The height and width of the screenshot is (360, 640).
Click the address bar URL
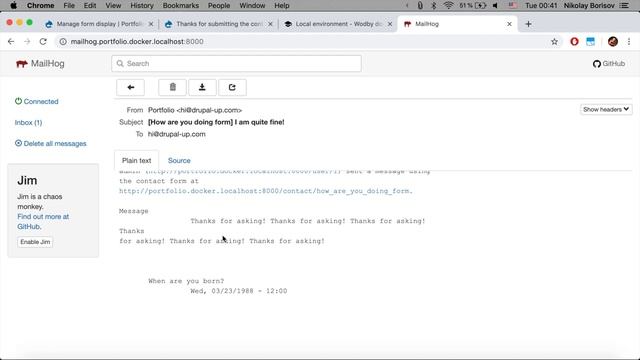137,42
